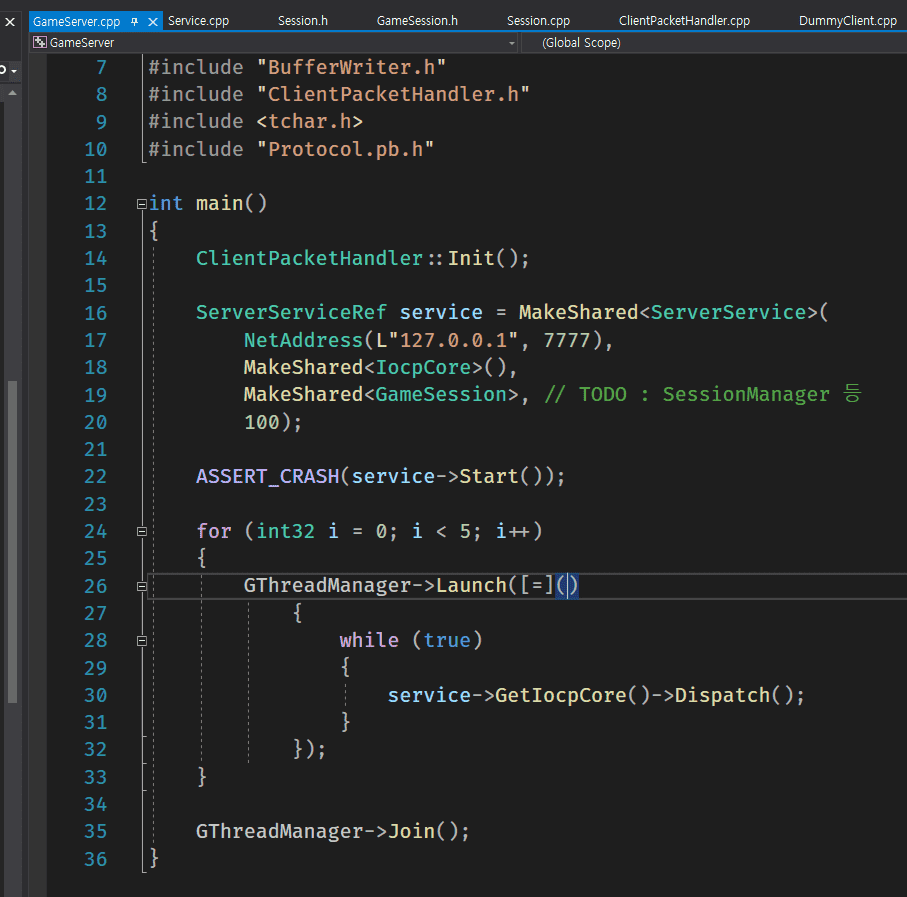This screenshot has height=897, width=907.
Task: Click line number 22 in the gutter
Action: 95,476
